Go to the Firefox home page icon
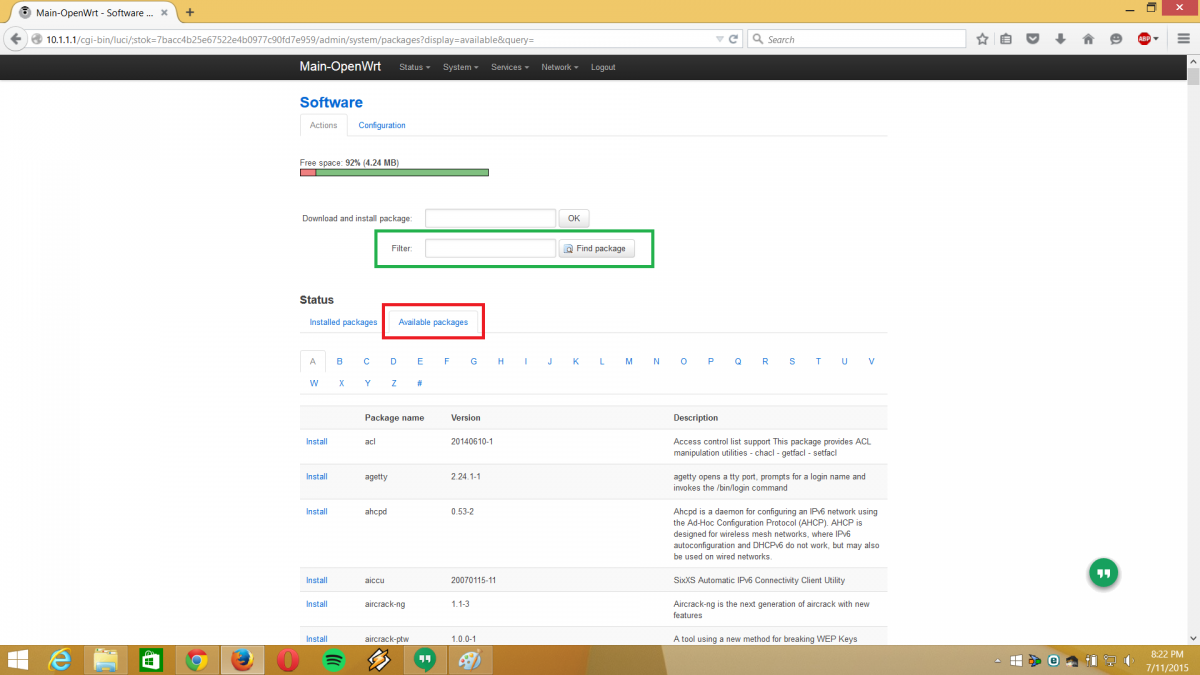Image resolution: width=1200 pixels, height=675 pixels. (1088, 39)
